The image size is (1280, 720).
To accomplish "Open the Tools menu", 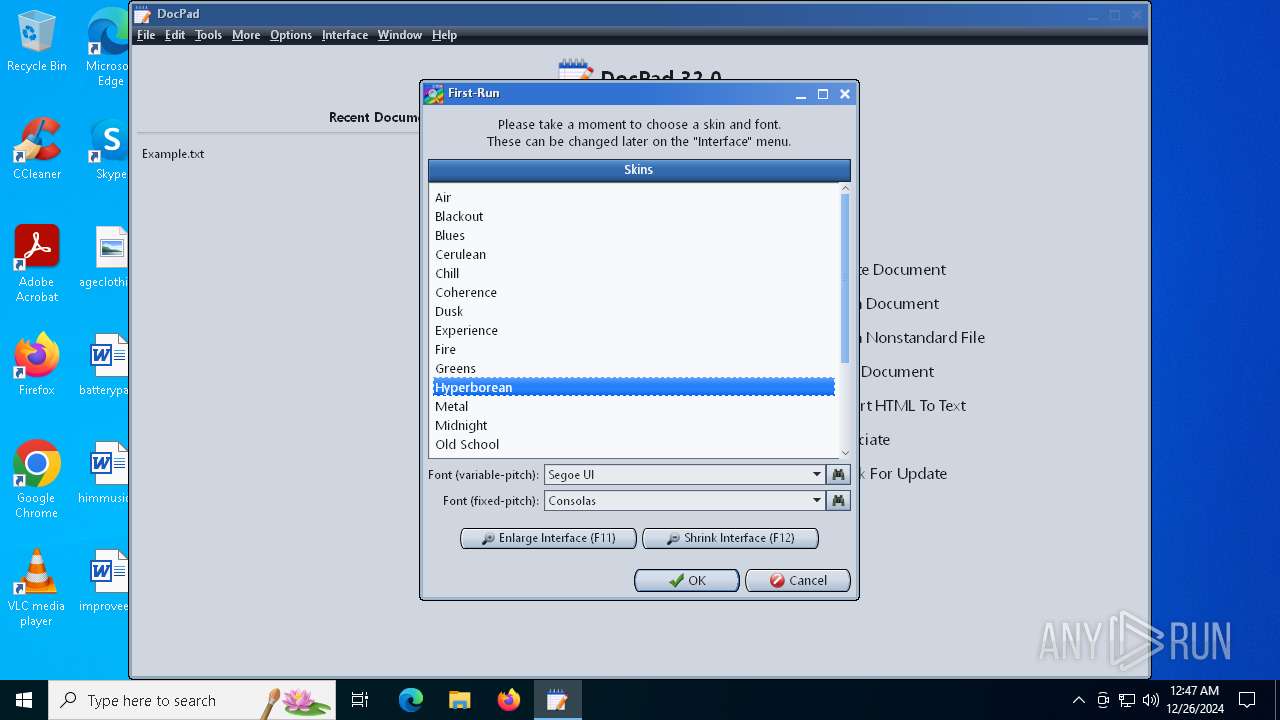I will (208, 35).
